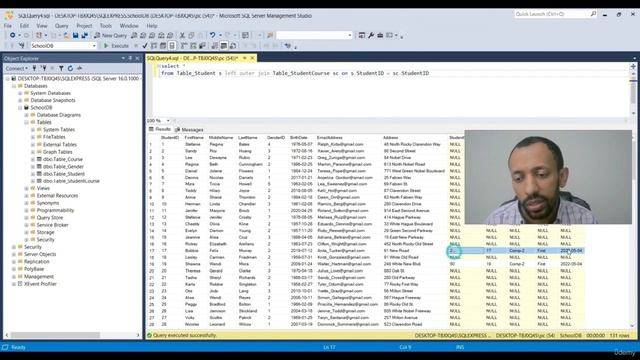Screen dimensions: 640x360
Task: Toggle IntelliSense enabled button
Action: coord(172,46)
